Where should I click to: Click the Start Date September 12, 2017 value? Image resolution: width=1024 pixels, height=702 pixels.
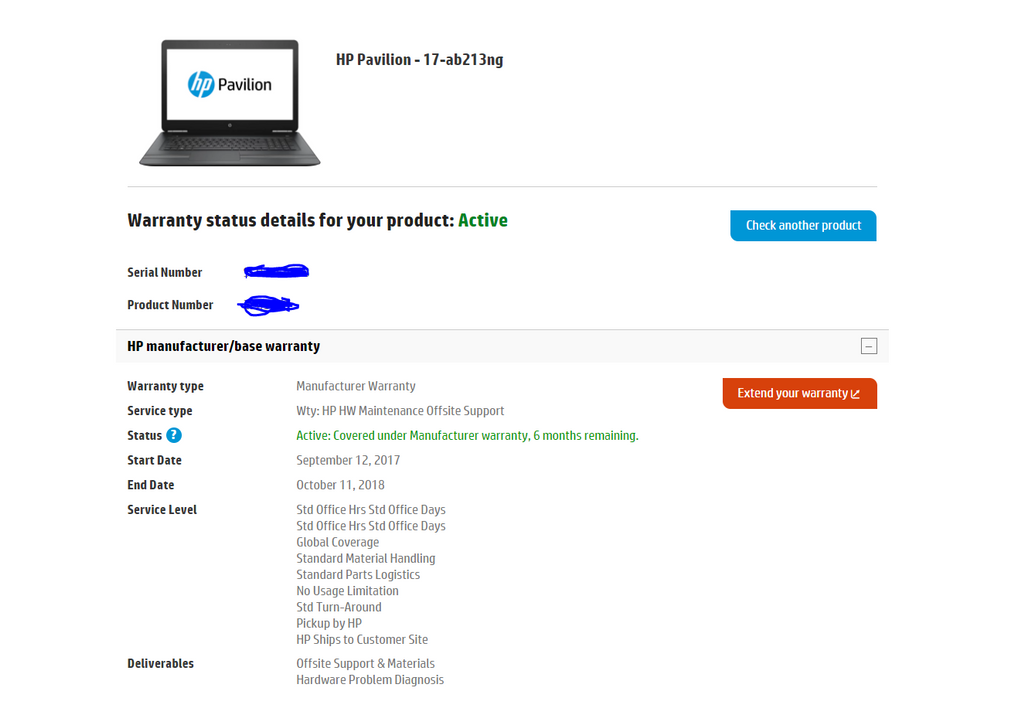[348, 460]
